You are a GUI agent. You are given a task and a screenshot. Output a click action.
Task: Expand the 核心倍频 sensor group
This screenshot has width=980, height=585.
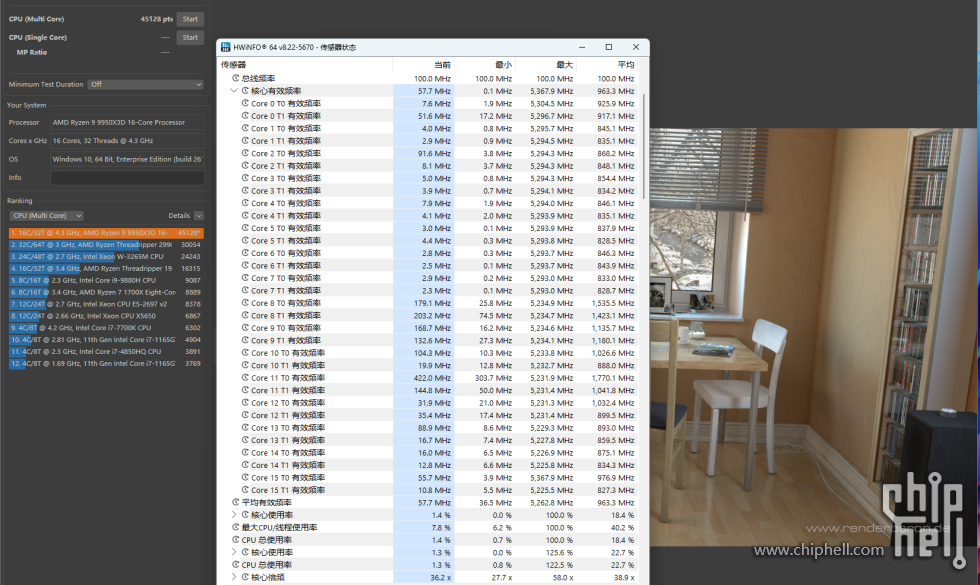pyautogui.click(x=234, y=578)
